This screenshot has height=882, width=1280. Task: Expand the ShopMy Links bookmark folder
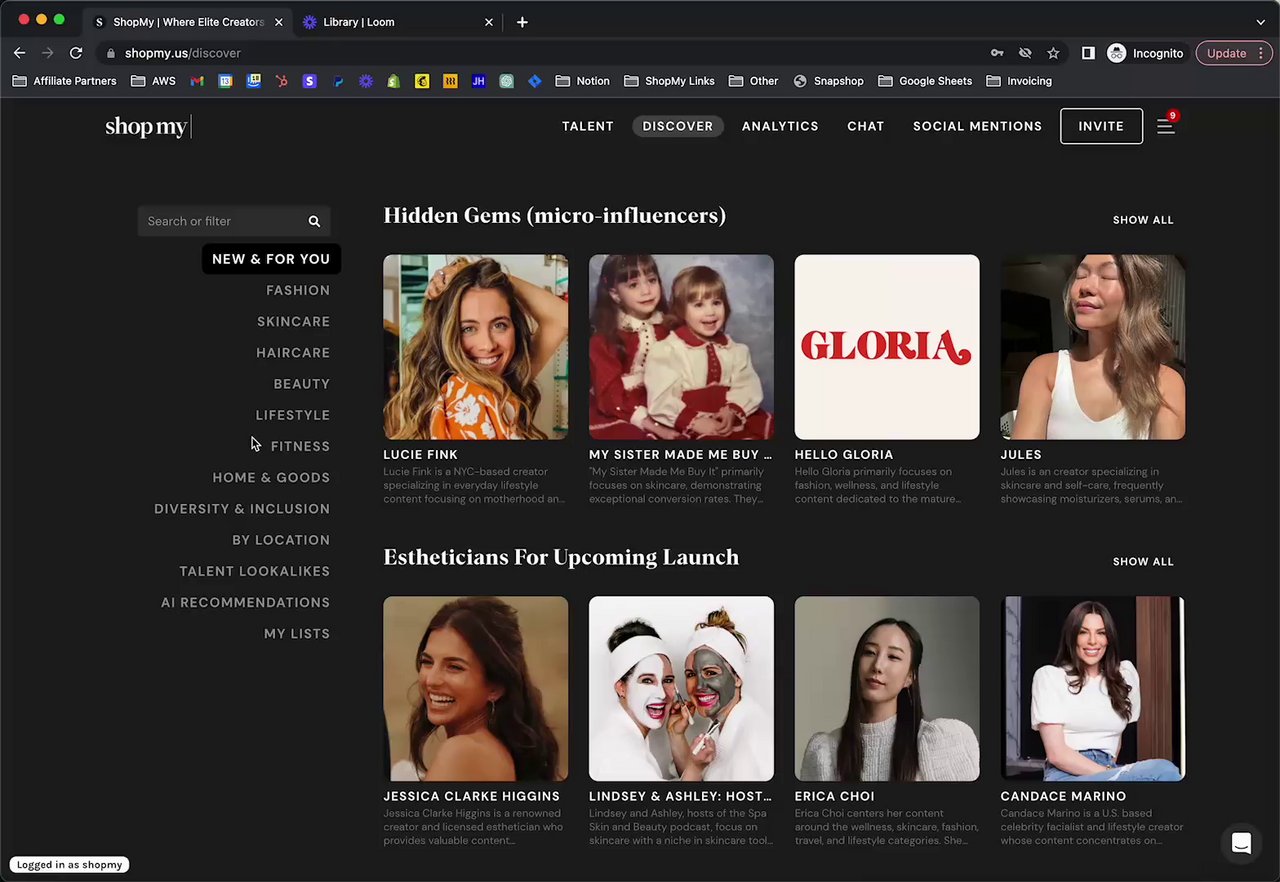(669, 81)
